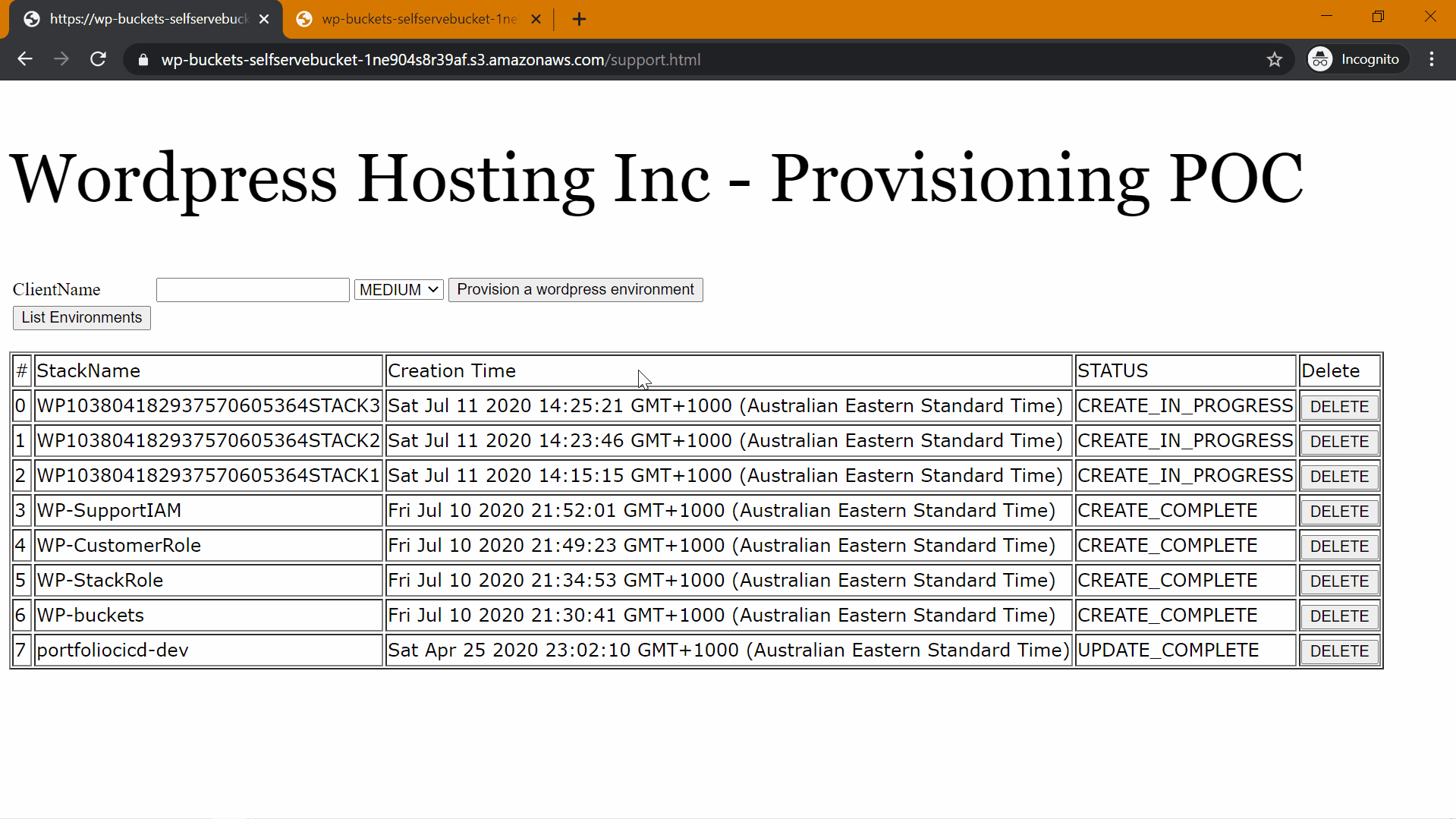Image resolution: width=1456 pixels, height=819 pixels.
Task: Restore down the Chrome window
Action: [1378, 17]
